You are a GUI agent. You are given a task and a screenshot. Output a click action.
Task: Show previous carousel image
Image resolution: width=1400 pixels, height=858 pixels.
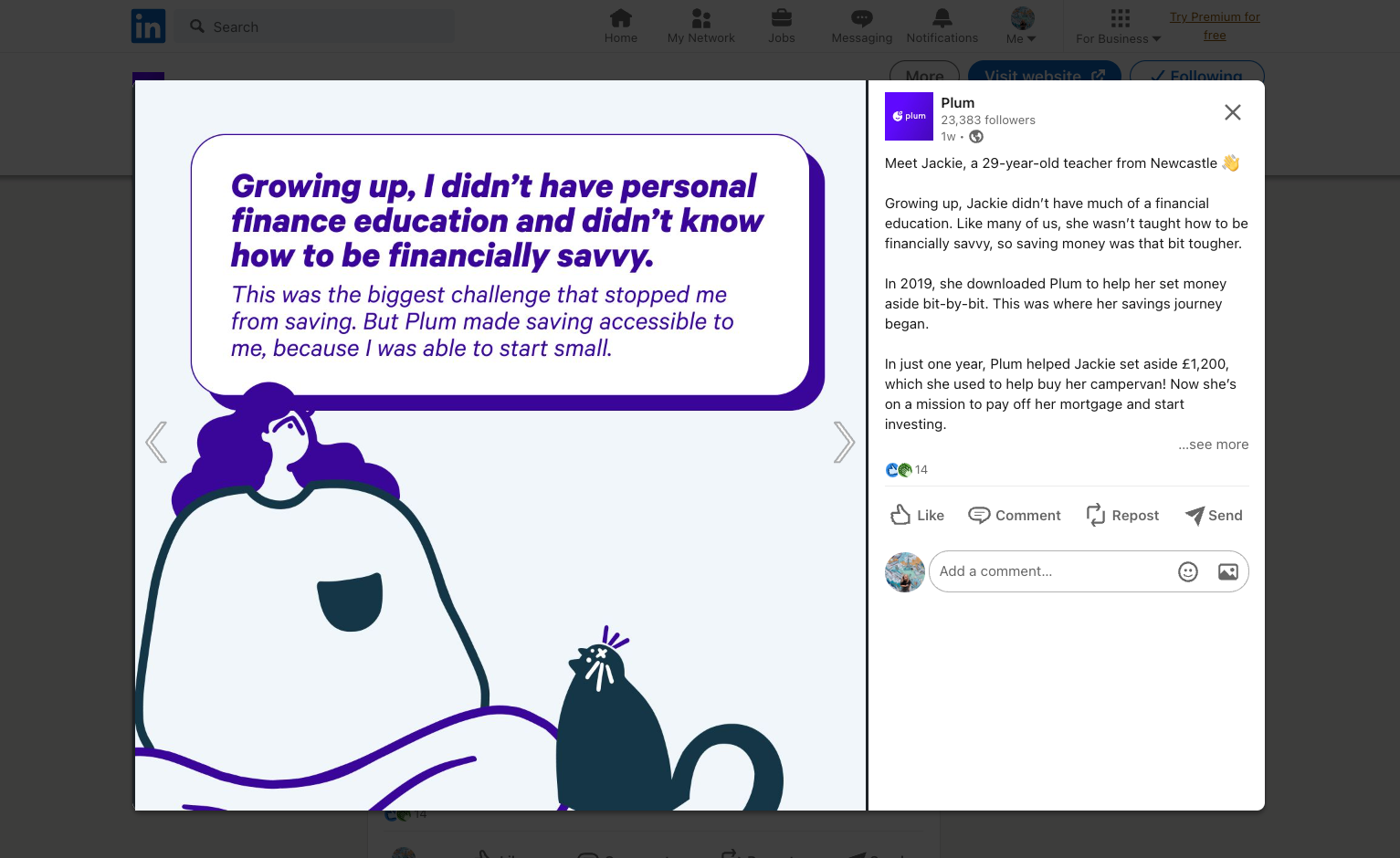pos(156,443)
